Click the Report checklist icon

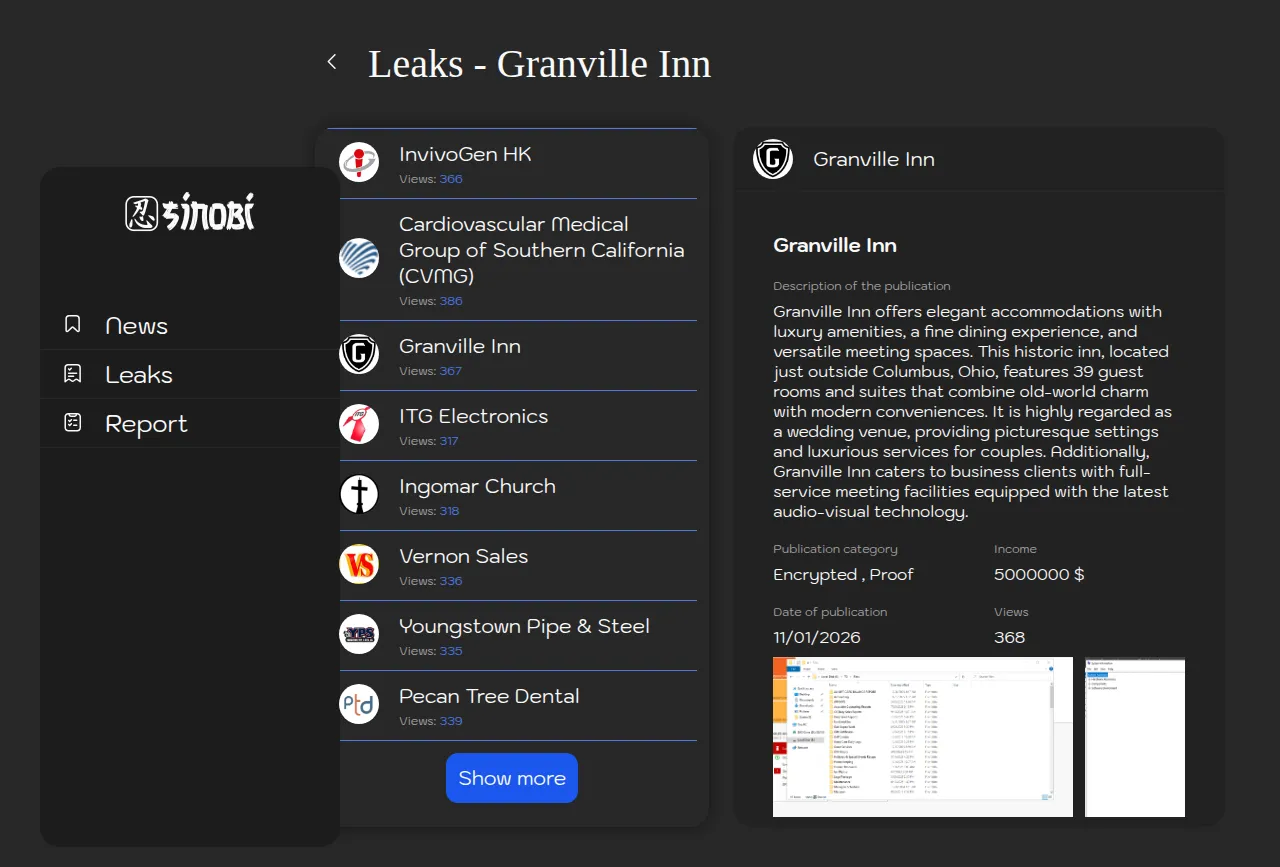point(73,423)
